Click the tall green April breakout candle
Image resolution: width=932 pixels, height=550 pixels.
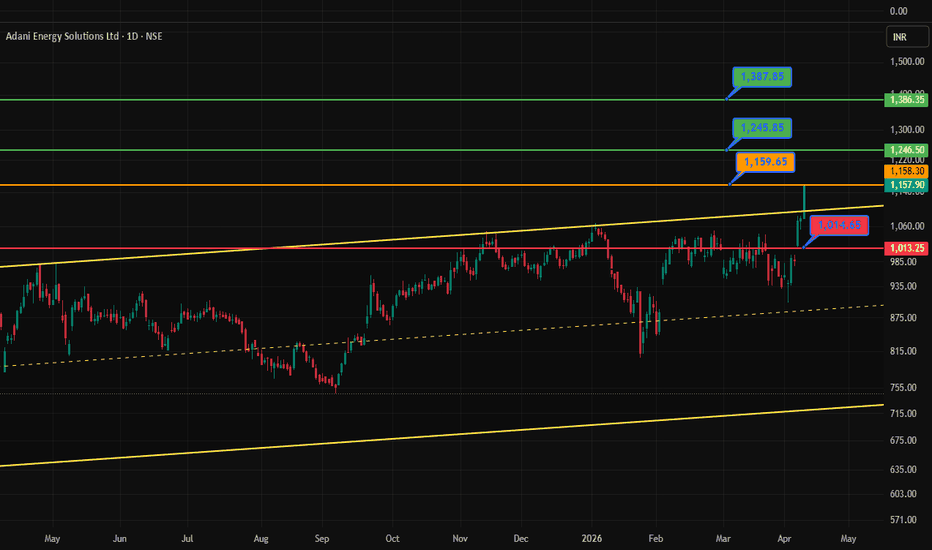pos(804,201)
